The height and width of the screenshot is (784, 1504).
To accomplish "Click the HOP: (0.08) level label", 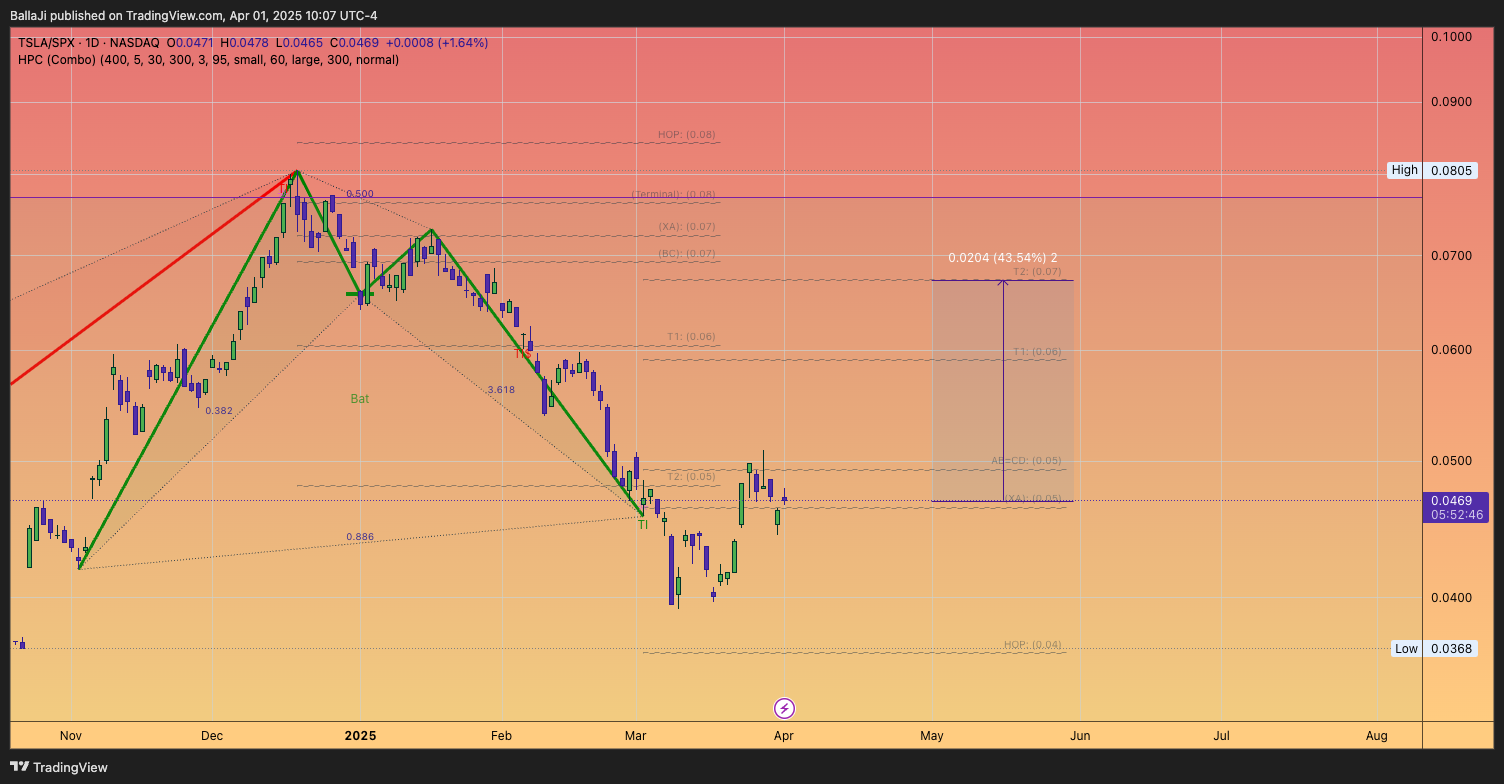I will click(686, 135).
